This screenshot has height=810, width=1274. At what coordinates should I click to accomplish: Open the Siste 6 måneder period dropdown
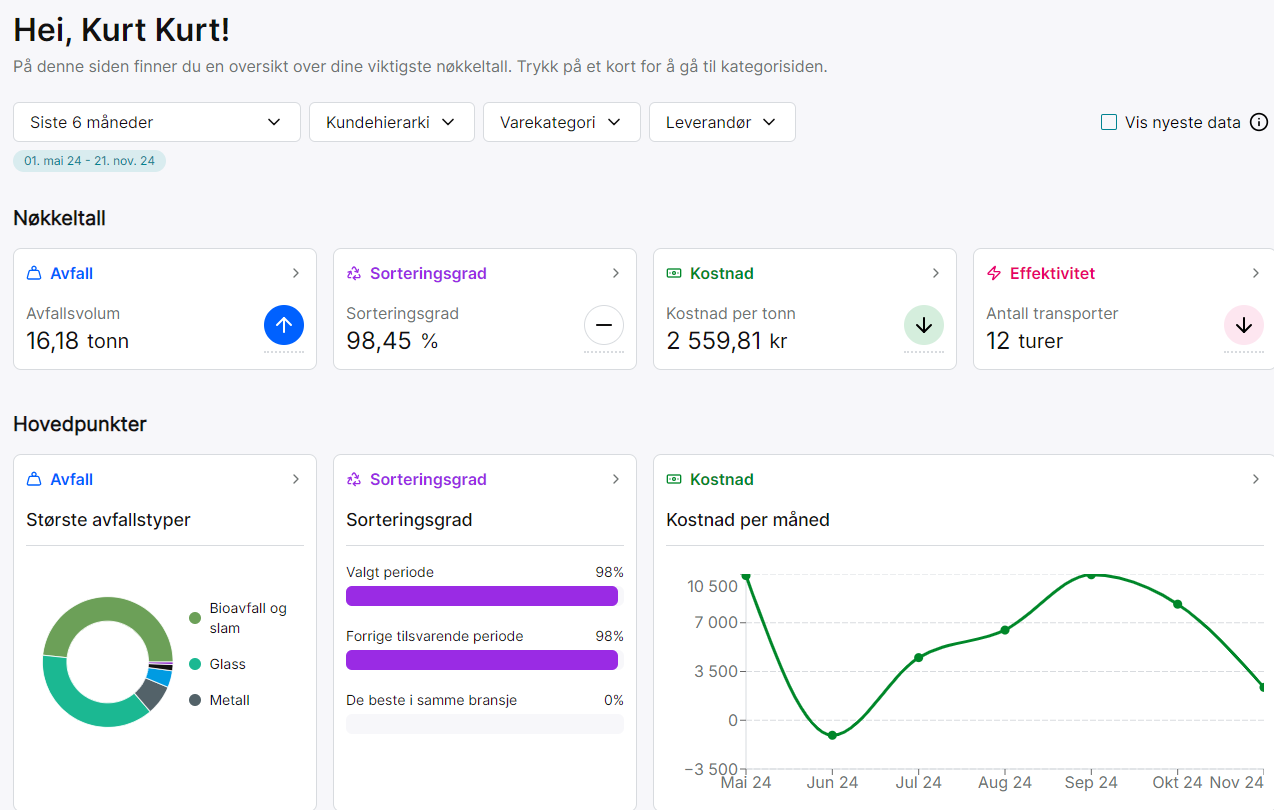[157, 122]
